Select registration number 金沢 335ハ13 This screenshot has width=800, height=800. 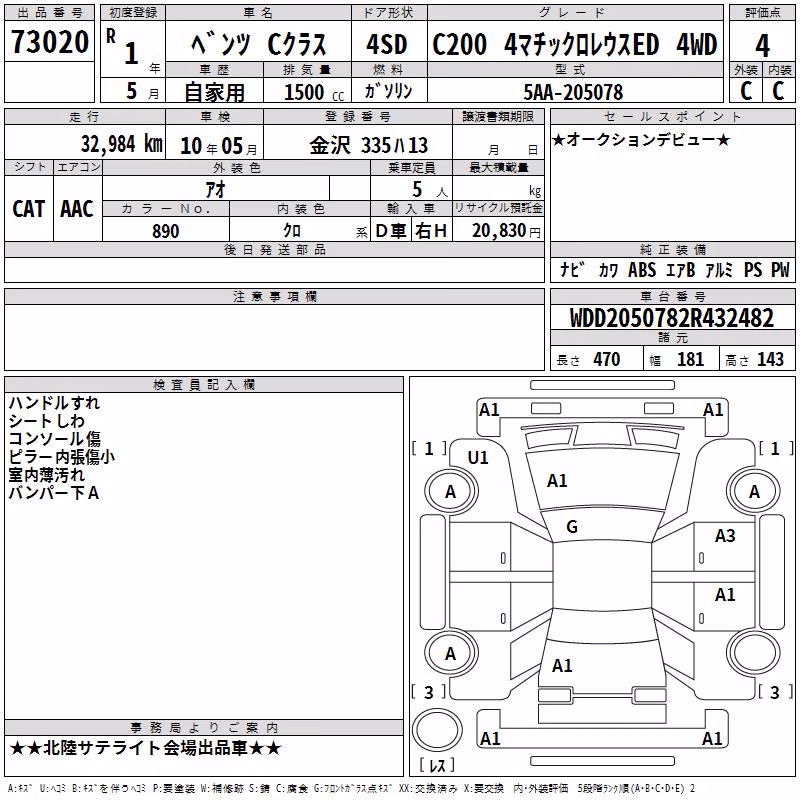[368, 145]
